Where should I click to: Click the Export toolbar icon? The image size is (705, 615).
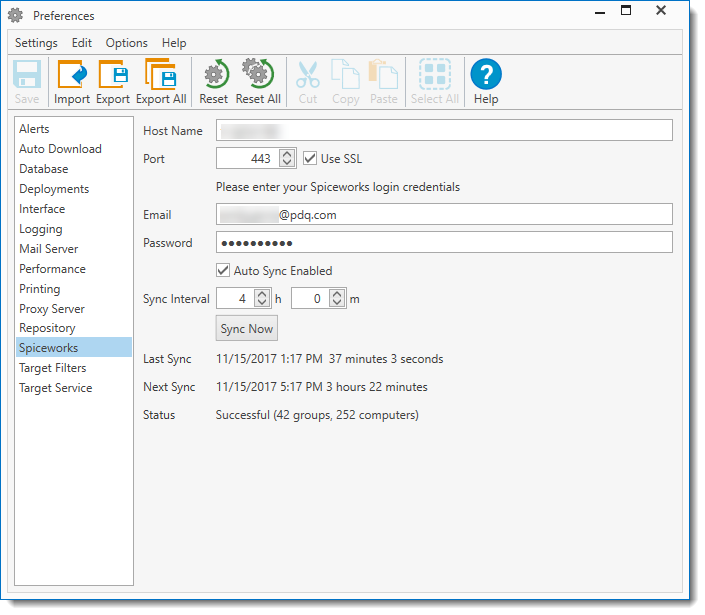[x=113, y=76]
